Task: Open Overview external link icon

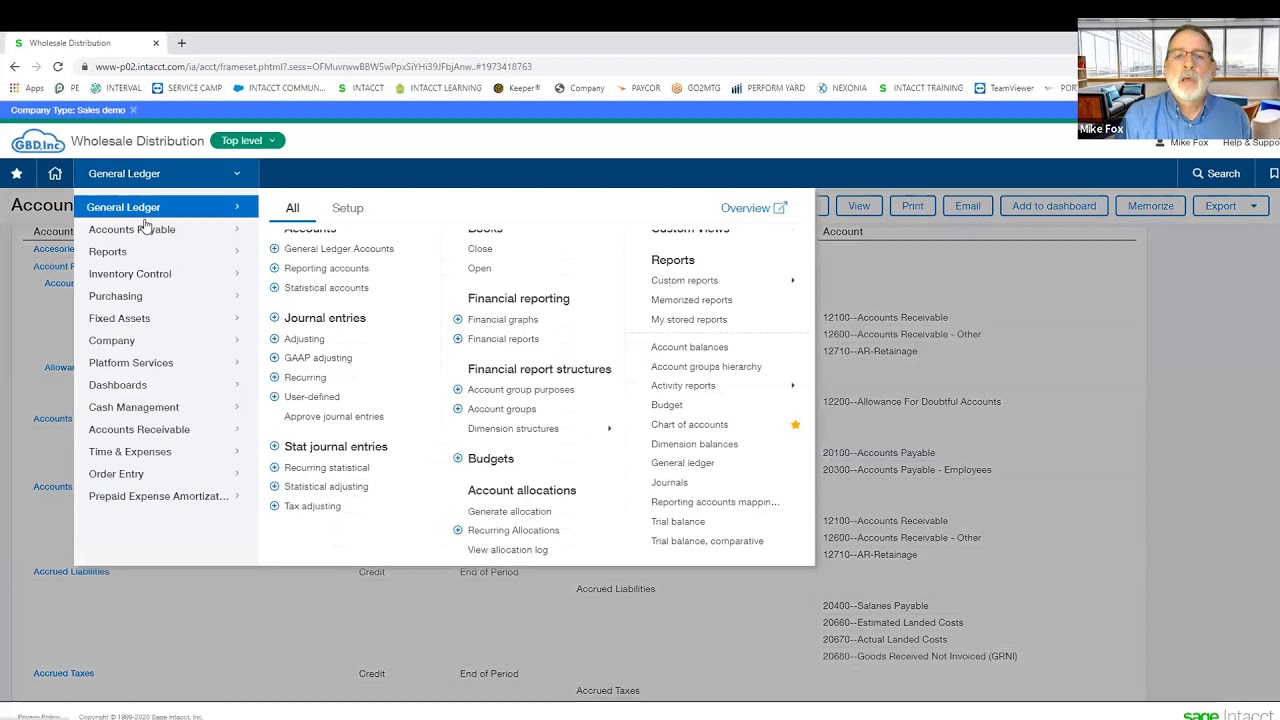Action: click(780, 208)
